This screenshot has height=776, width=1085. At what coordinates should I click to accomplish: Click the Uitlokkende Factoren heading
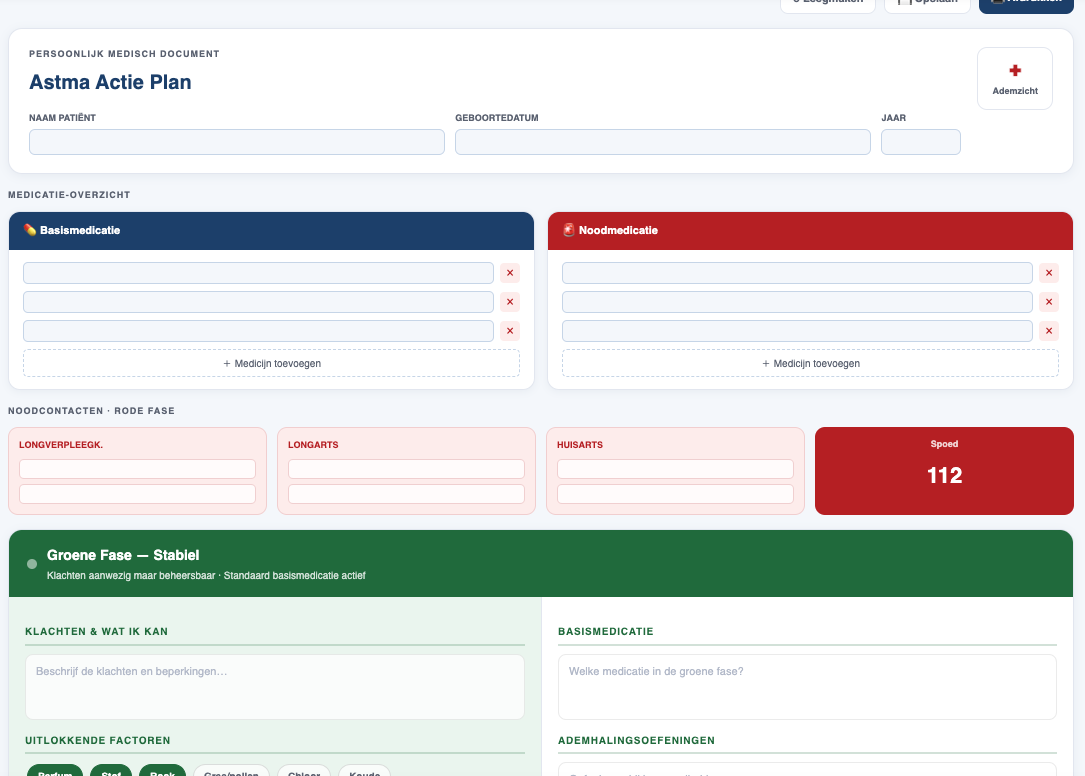coord(98,740)
